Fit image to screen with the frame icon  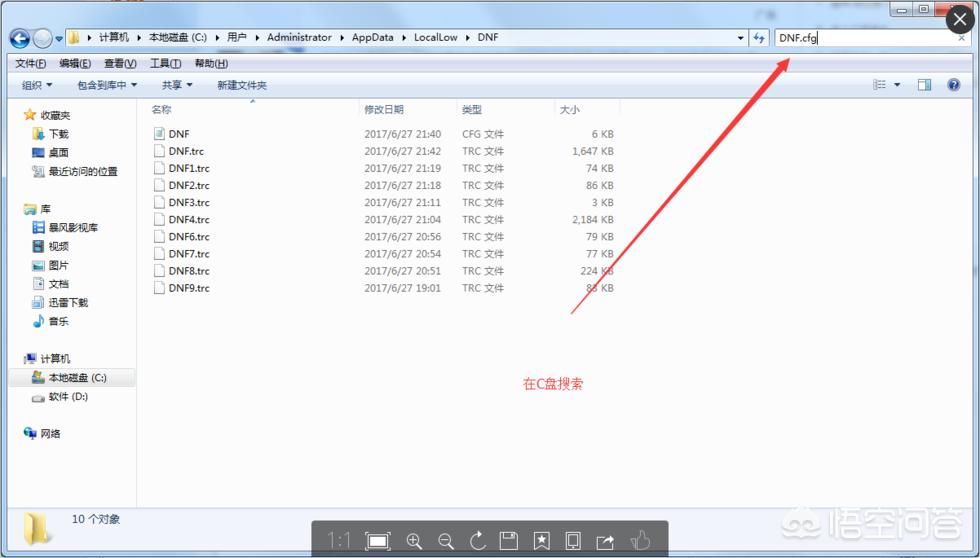(x=378, y=541)
